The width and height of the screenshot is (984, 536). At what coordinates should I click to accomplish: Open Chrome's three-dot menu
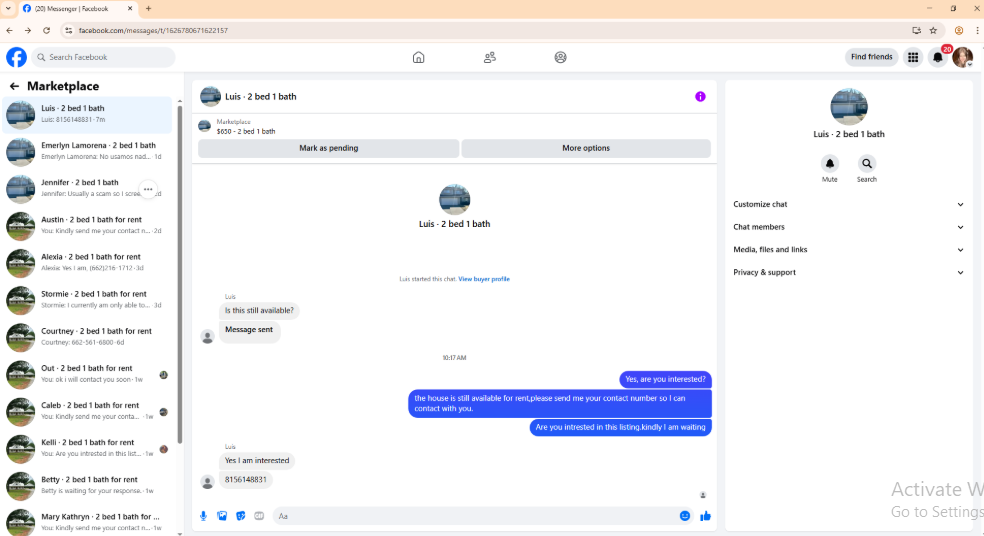(977, 30)
